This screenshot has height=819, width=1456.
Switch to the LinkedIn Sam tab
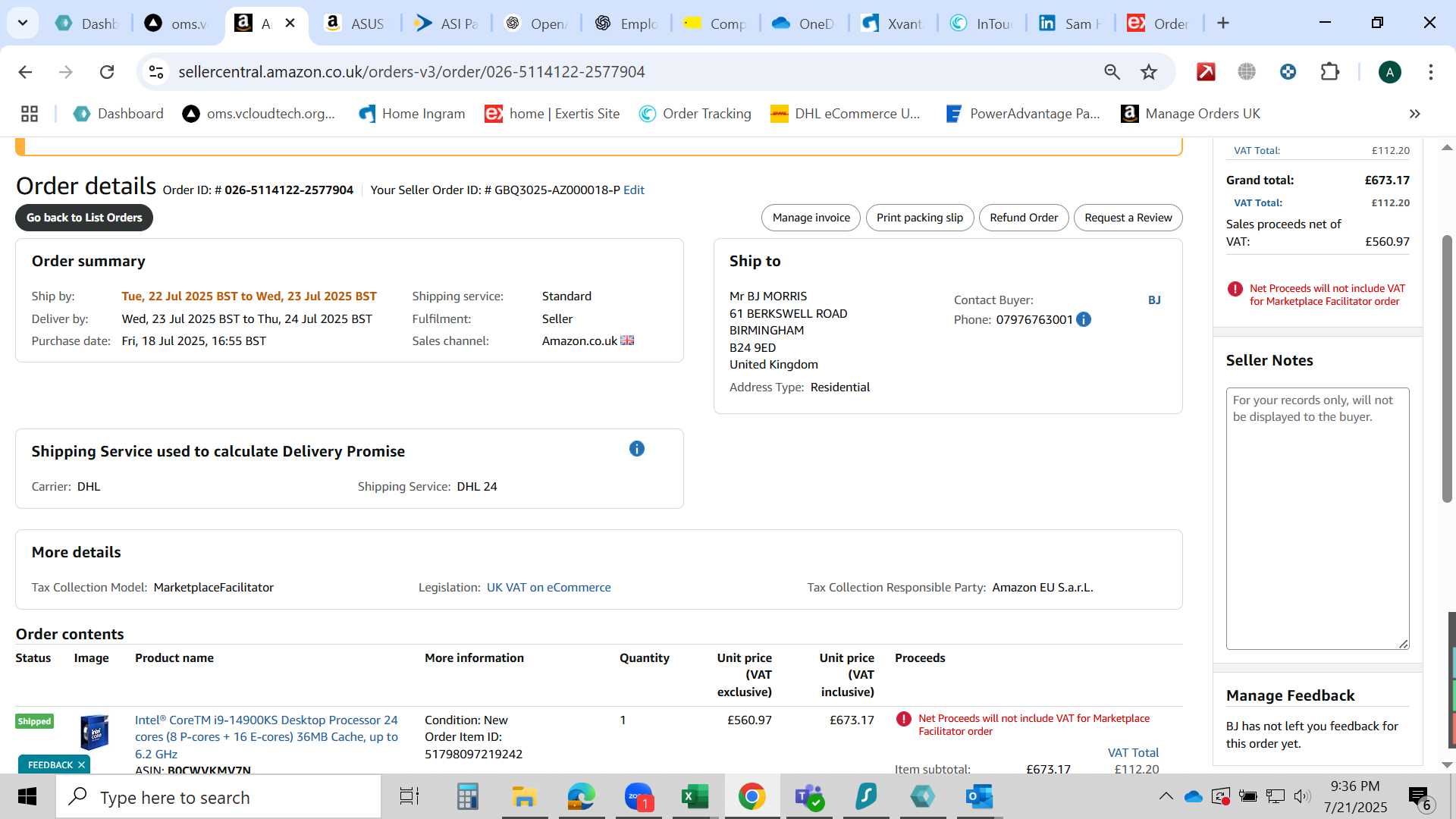(1070, 24)
